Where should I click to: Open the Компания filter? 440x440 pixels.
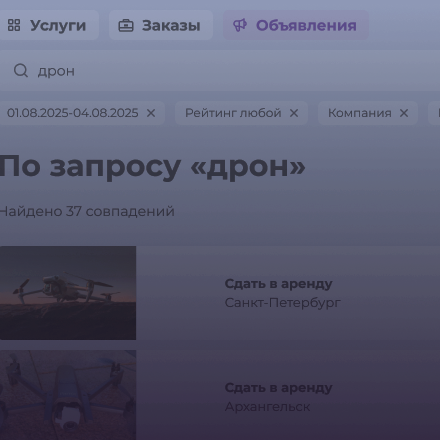360,113
